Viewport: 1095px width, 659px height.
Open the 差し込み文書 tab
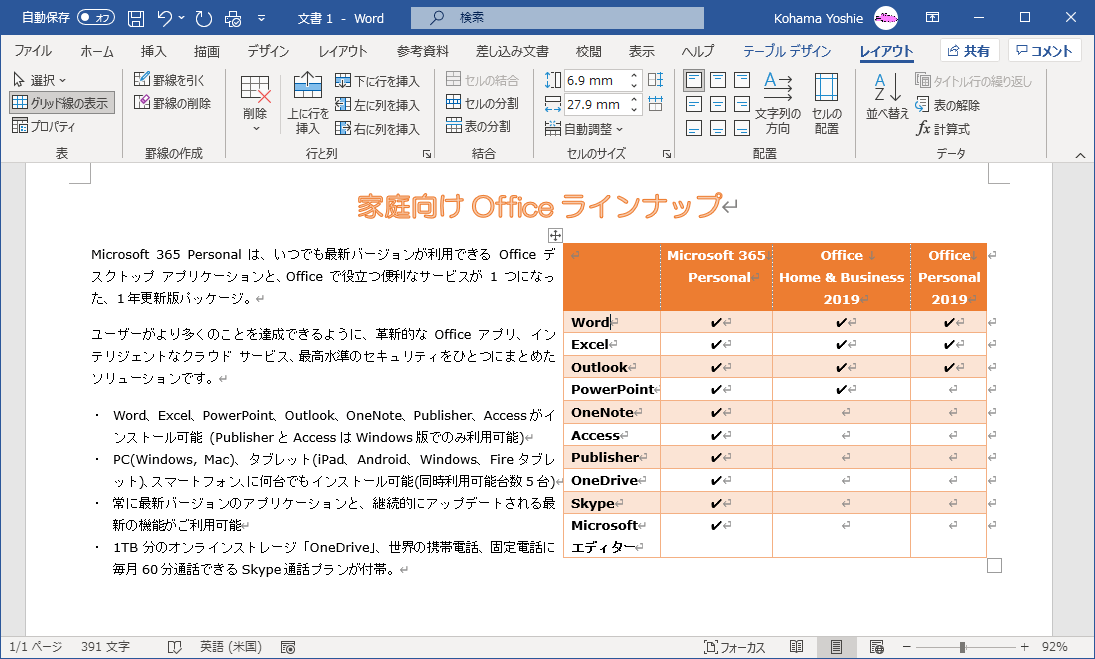(512, 51)
